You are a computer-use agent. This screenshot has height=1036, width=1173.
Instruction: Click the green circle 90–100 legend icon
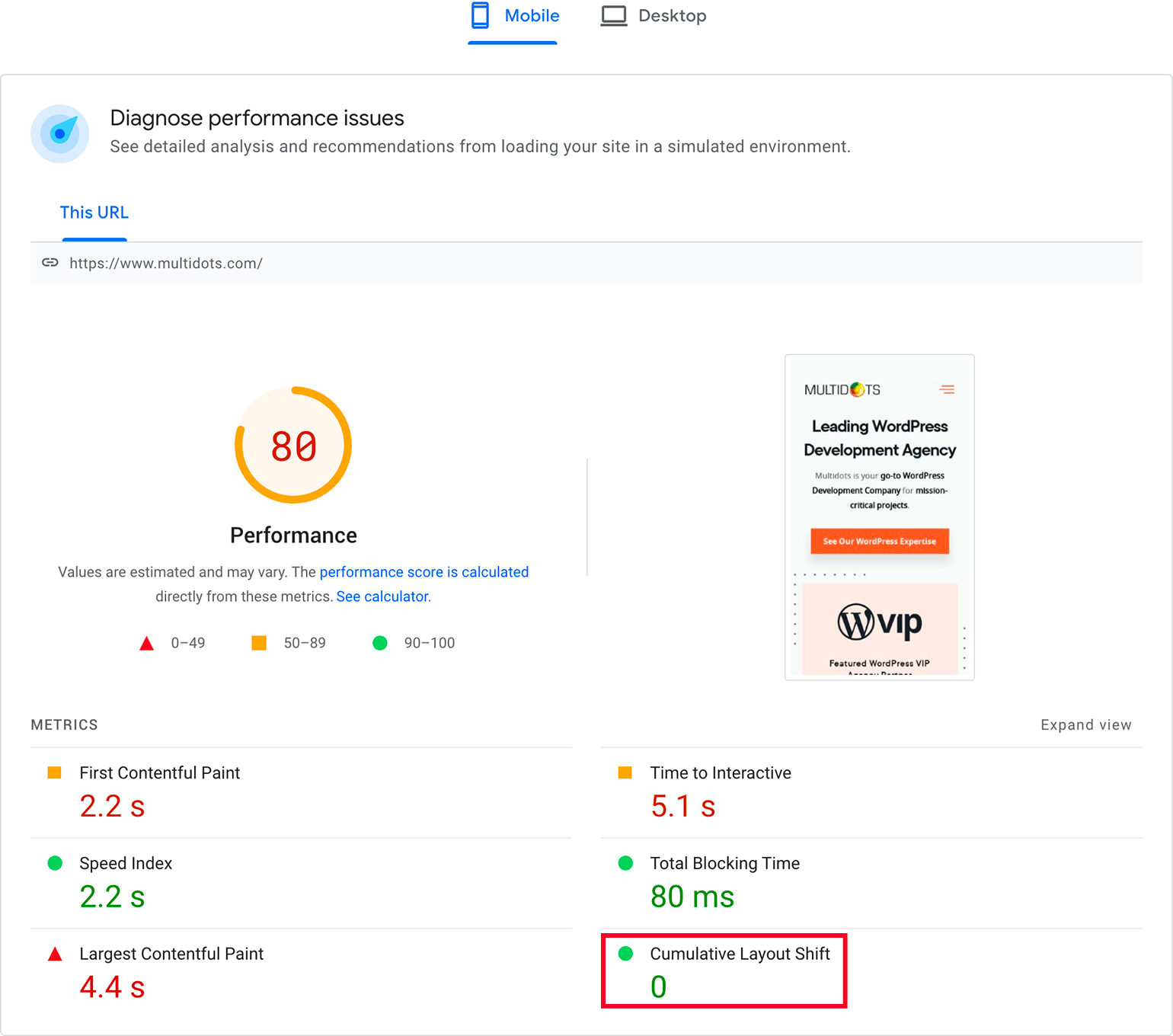point(380,643)
